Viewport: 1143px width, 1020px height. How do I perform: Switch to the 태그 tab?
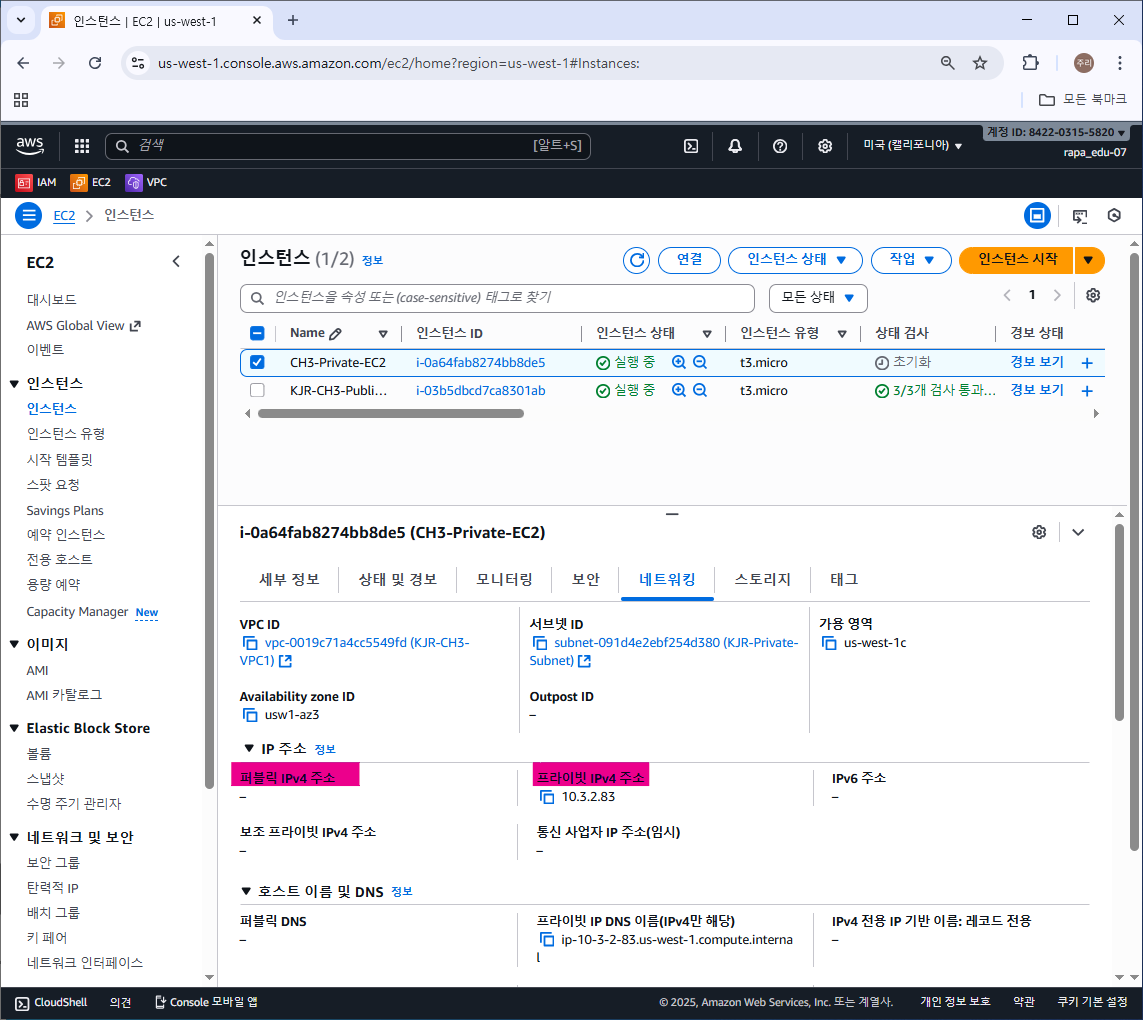844,580
